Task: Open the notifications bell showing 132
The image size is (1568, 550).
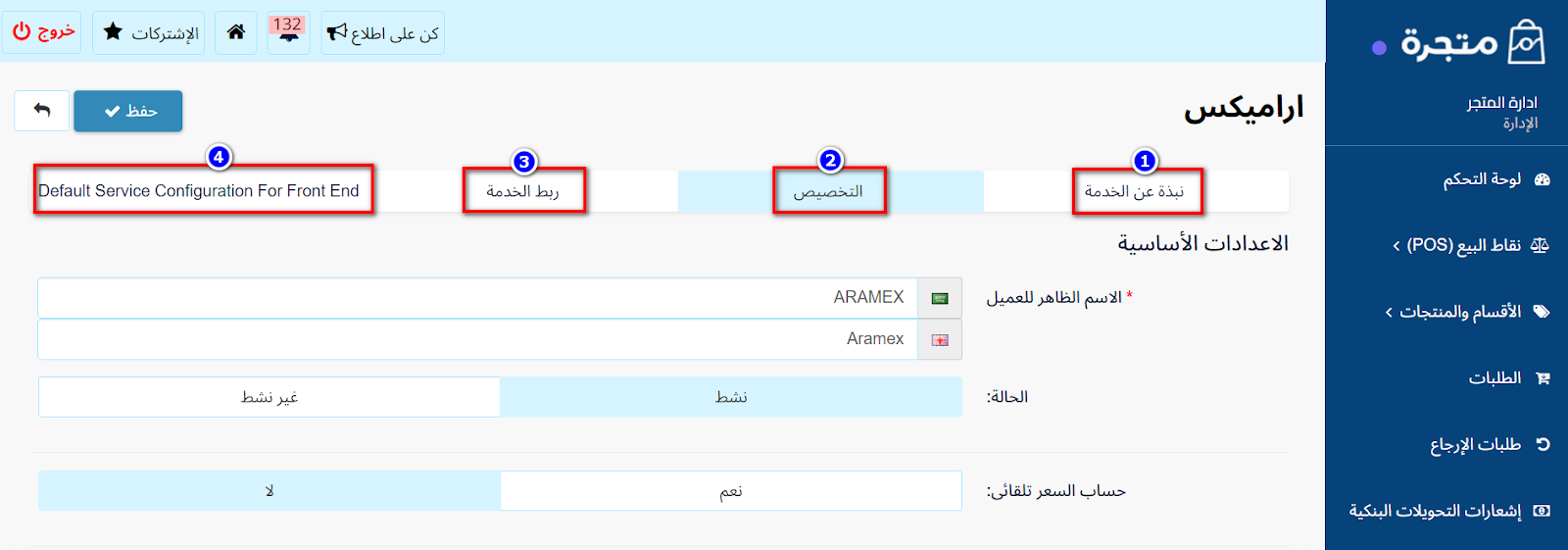Action: point(288,32)
